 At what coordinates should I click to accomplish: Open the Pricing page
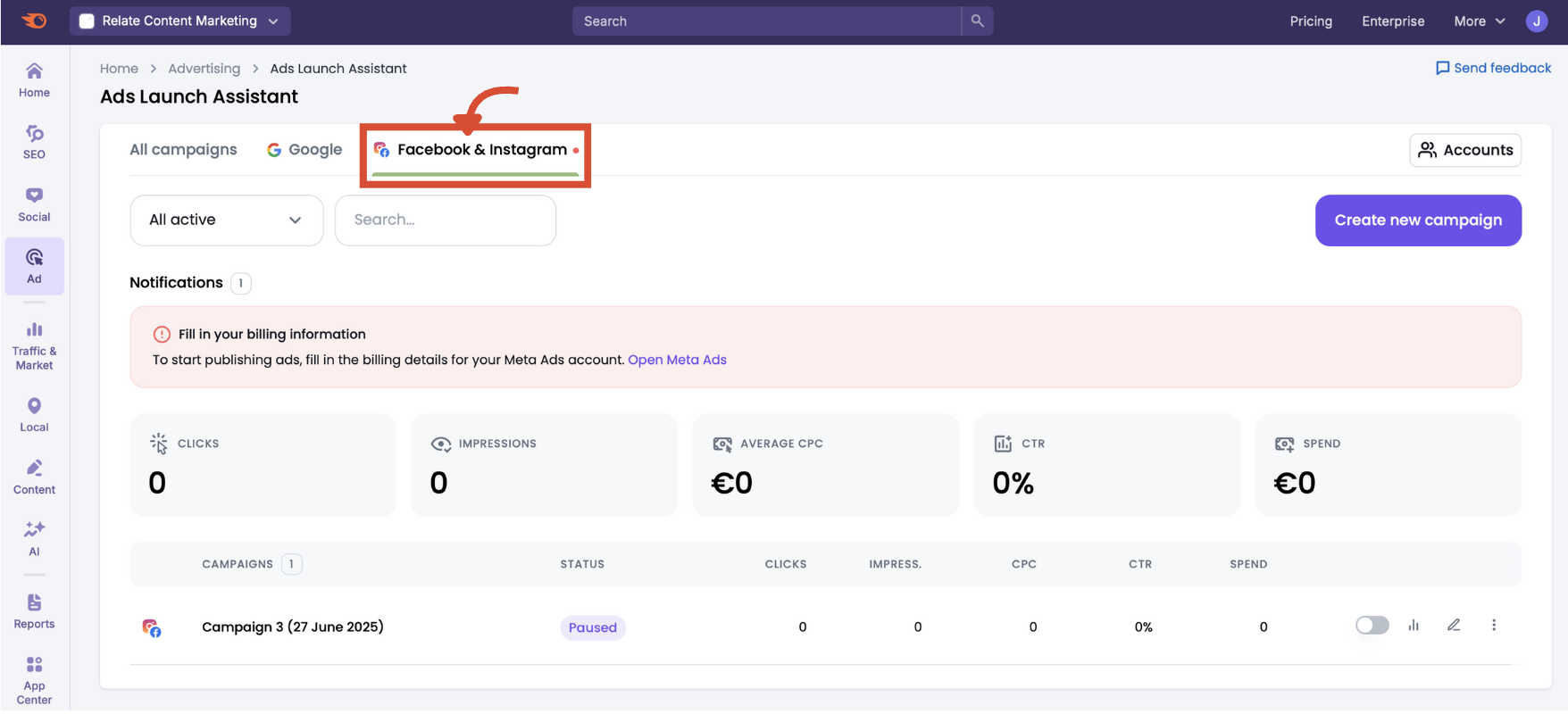click(1311, 21)
